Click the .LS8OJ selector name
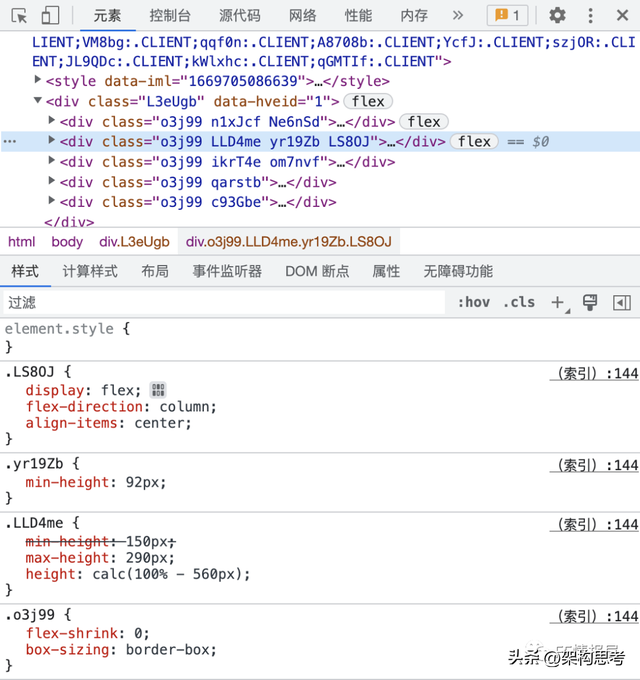This screenshot has width=640, height=680. pos(30,372)
